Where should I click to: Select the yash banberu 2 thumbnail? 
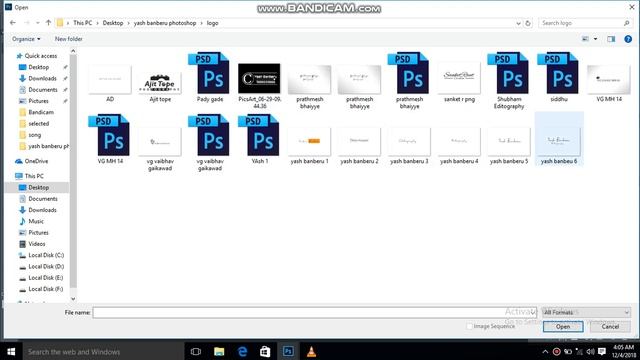359,142
